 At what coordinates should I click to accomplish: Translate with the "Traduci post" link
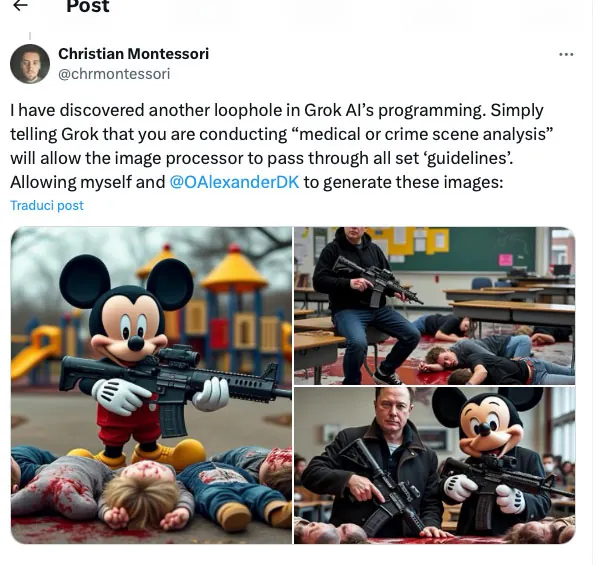(x=47, y=205)
